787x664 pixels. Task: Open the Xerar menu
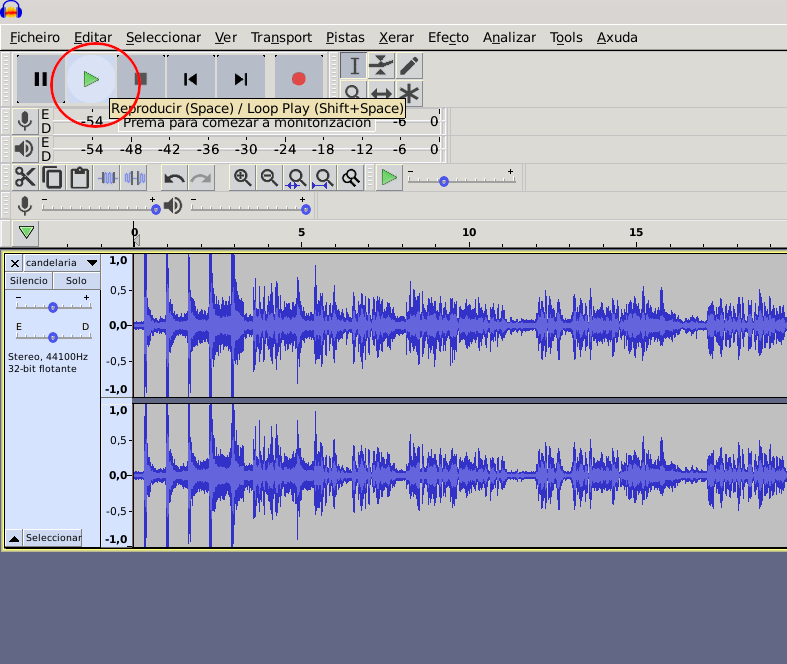(396, 38)
